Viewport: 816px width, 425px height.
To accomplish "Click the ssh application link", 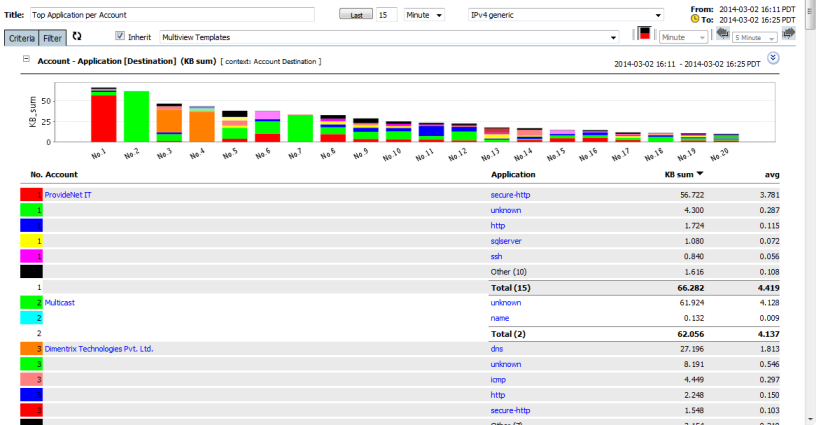I will coord(496,256).
